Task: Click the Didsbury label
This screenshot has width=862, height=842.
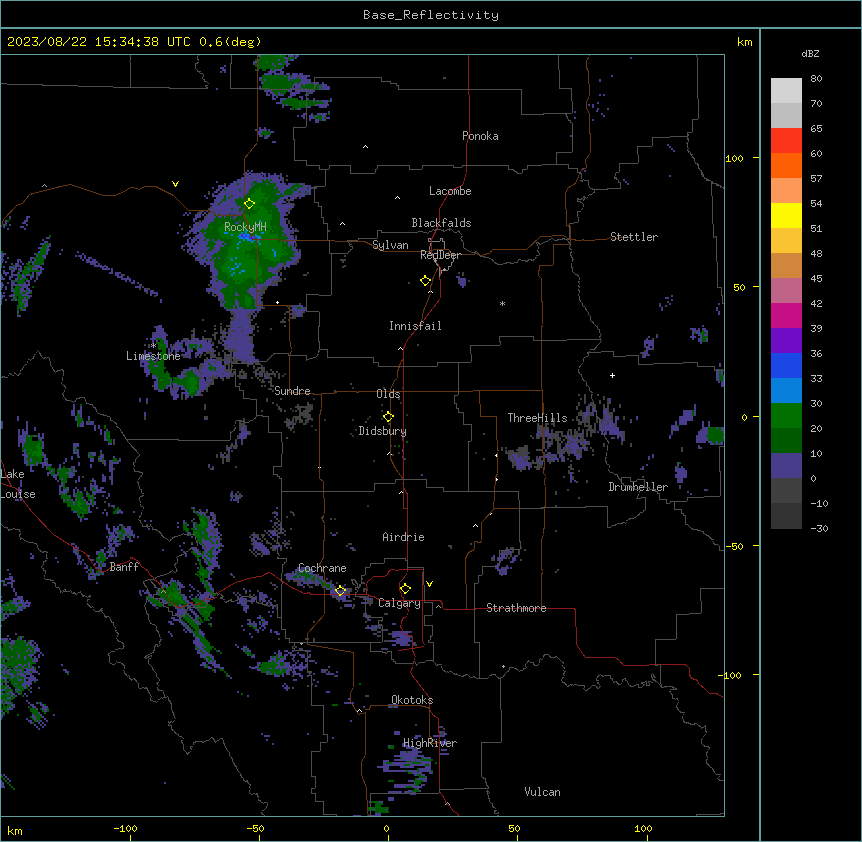Action: tap(382, 431)
